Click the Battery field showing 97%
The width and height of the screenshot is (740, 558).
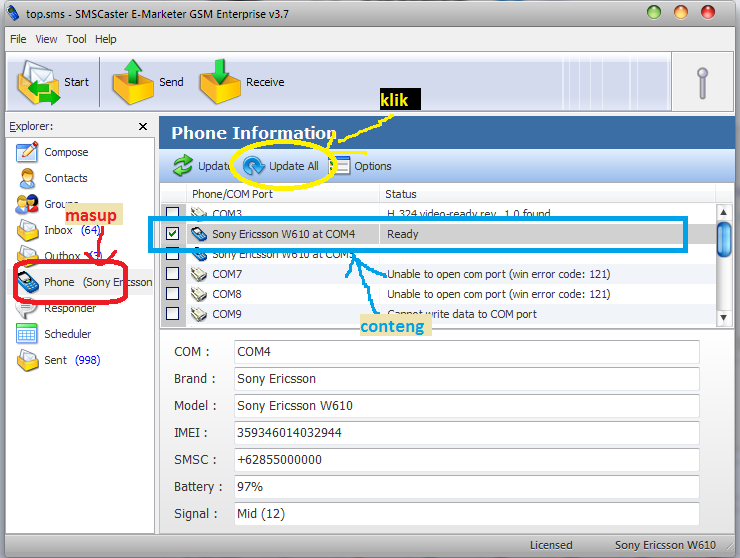466,486
